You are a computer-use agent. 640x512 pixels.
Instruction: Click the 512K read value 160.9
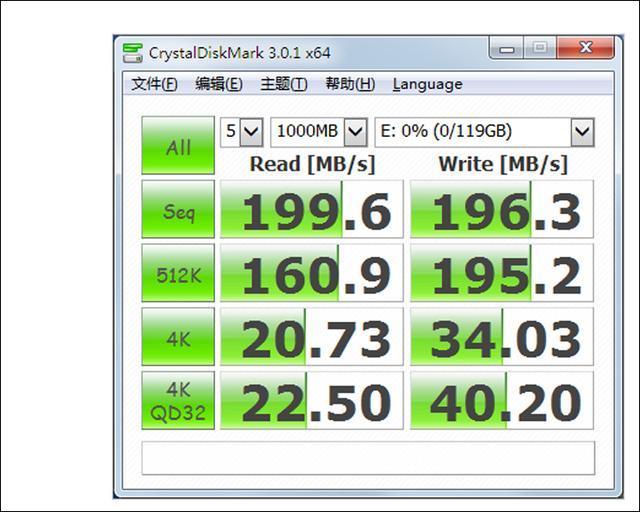(312, 273)
